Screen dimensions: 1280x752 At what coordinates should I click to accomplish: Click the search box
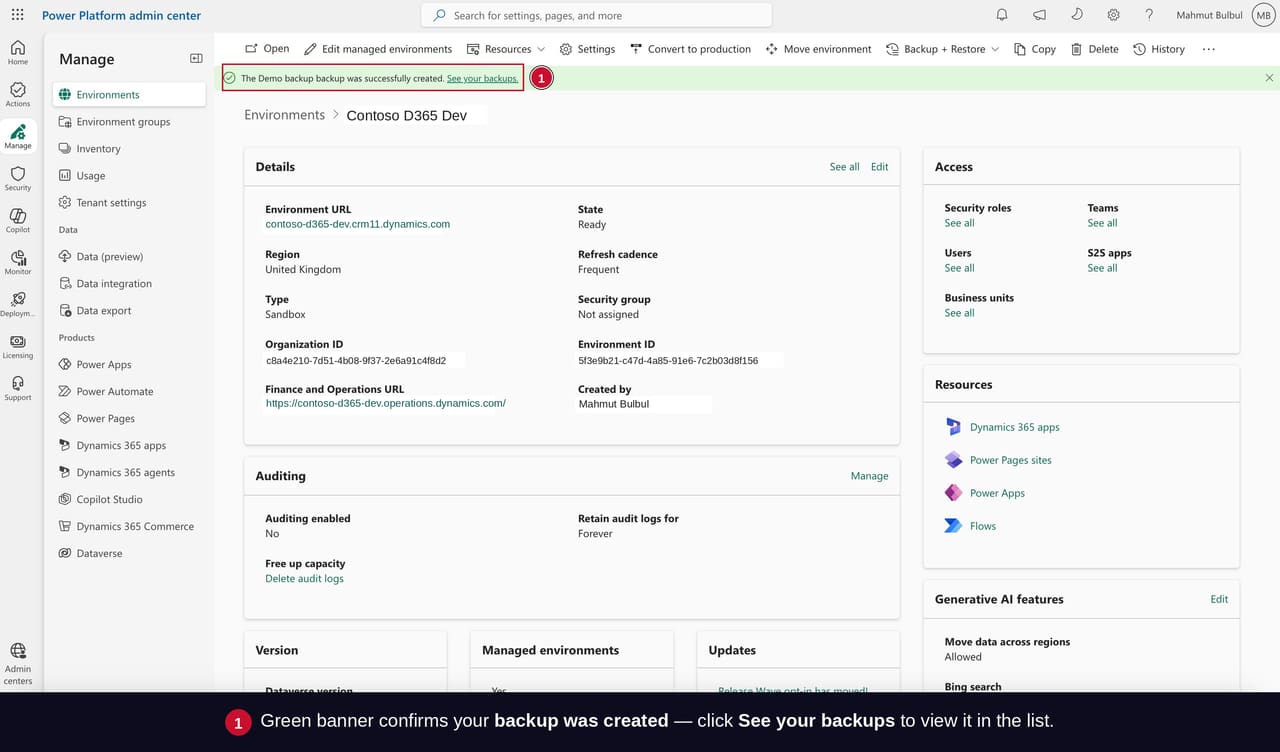pos(596,15)
